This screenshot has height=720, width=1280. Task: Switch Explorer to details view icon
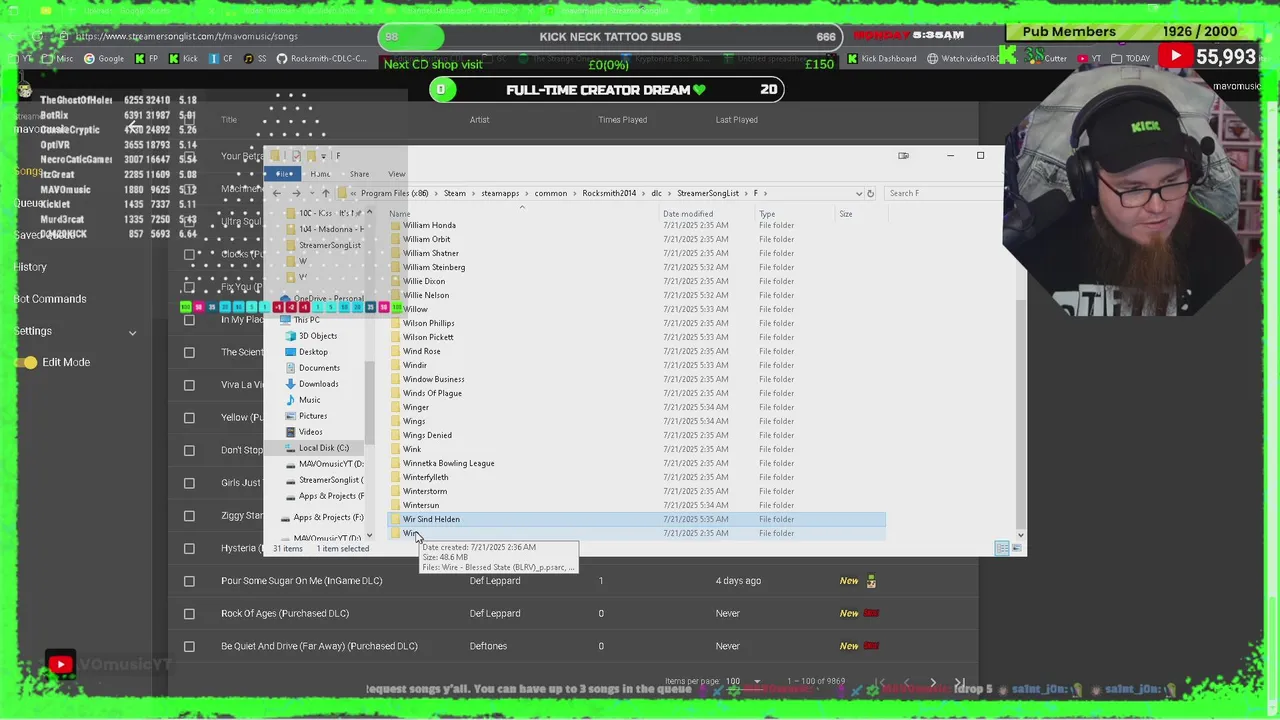1002,548
